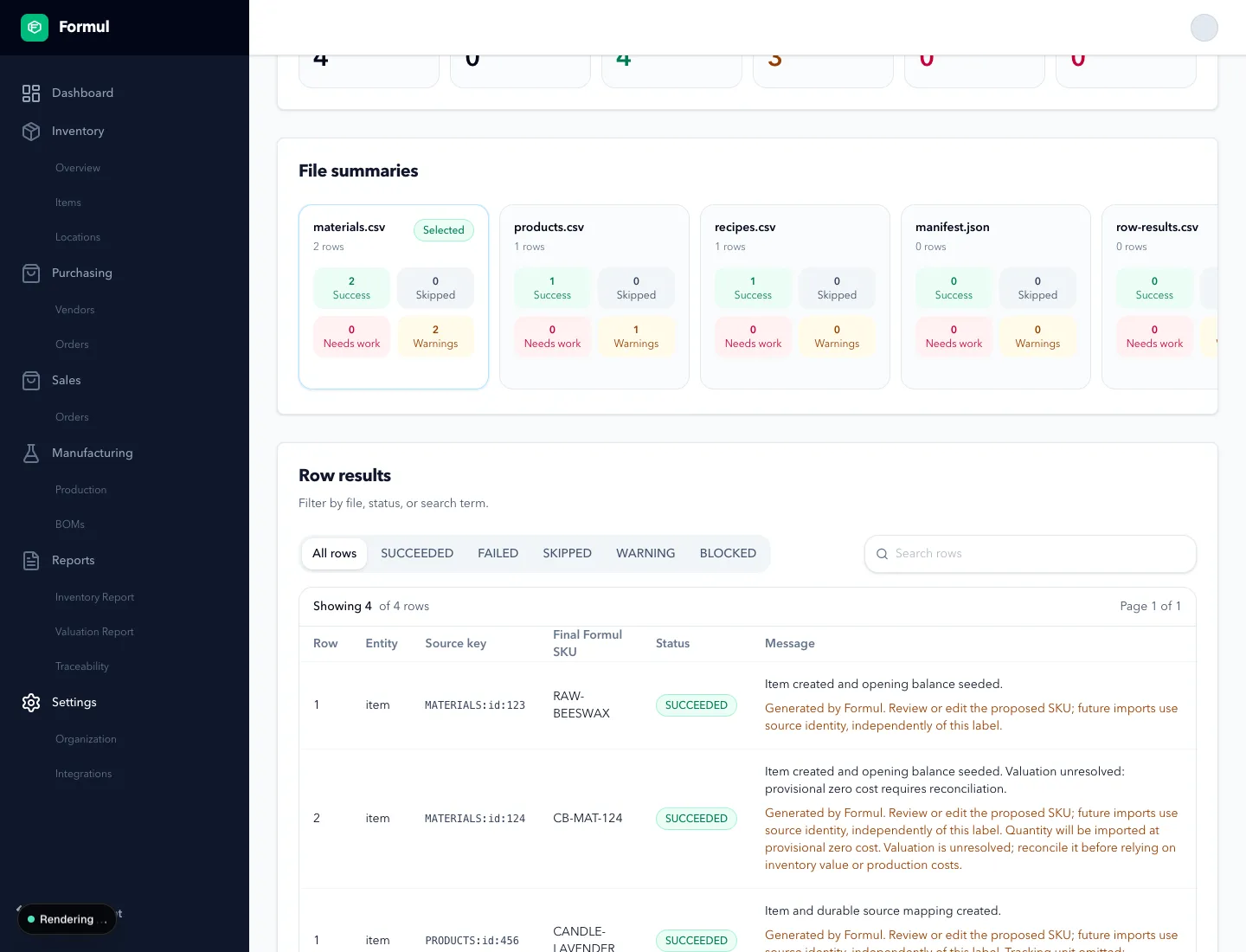Image resolution: width=1246 pixels, height=952 pixels.
Task: Click the Message column header
Action: click(790, 644)
